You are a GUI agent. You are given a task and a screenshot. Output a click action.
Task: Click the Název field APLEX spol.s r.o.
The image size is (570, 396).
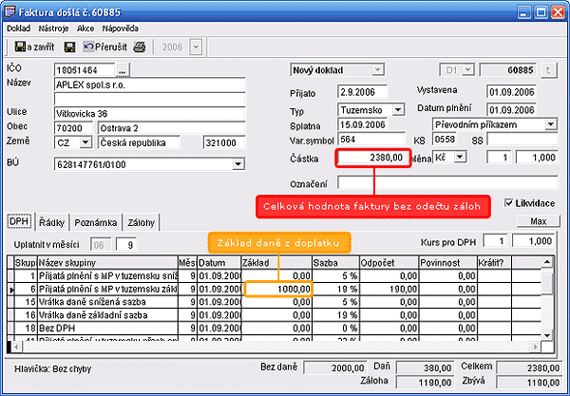click(149, 85)
